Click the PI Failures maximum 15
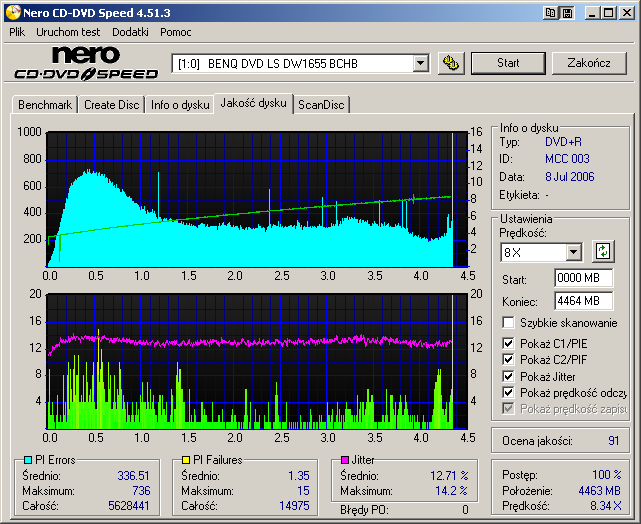The image size is (641, 524). point(303,490)
